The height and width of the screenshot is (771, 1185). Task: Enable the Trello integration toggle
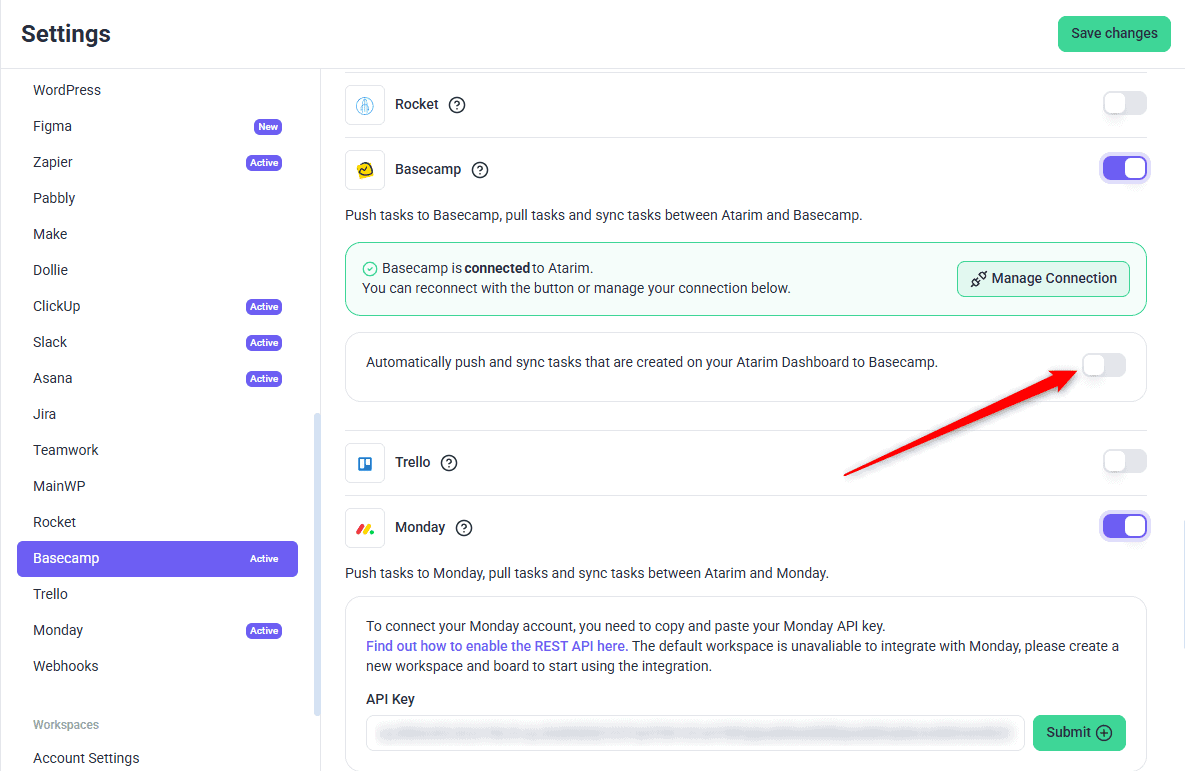(x=1125, y=461)
